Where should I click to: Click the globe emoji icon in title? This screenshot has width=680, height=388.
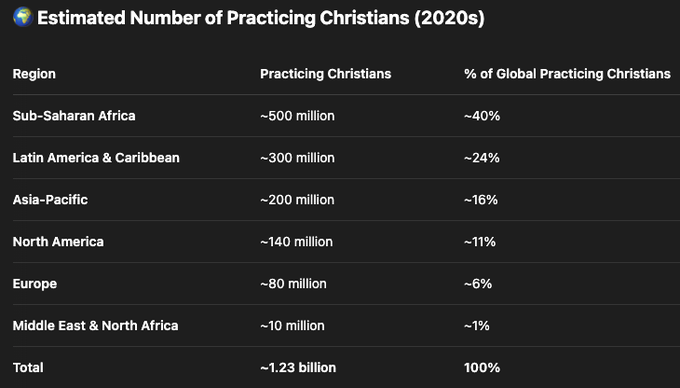23,17
